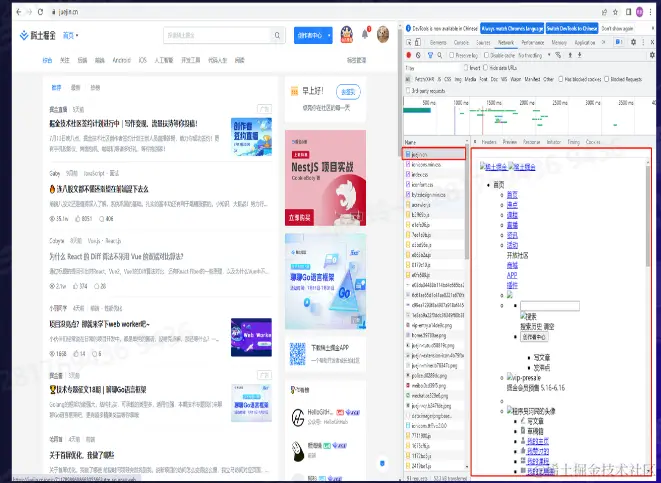
Task: Check 3rd-party requests
Action: tap(408, 91)
